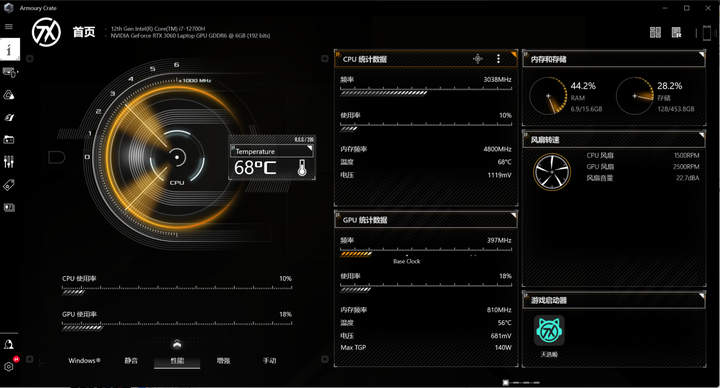Switch to 增强 turbo mode
Screen dimensions: 720x388
click(223, 360)
